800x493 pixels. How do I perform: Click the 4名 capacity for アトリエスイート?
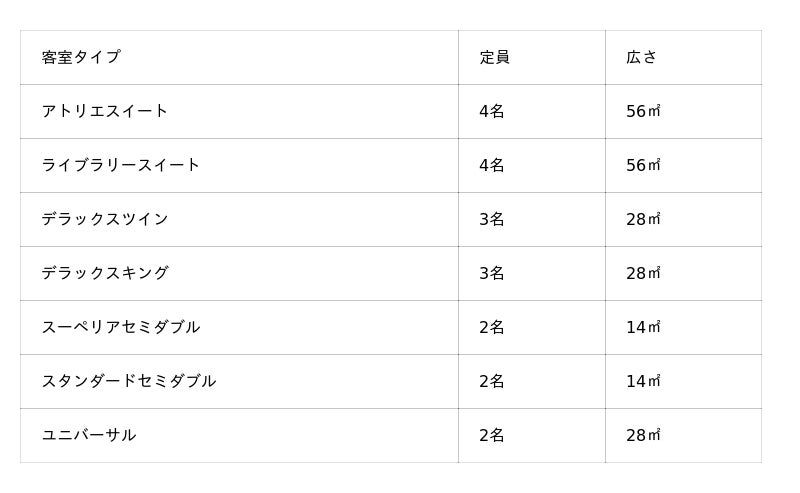pyautogui.click(x=491, y=111)
